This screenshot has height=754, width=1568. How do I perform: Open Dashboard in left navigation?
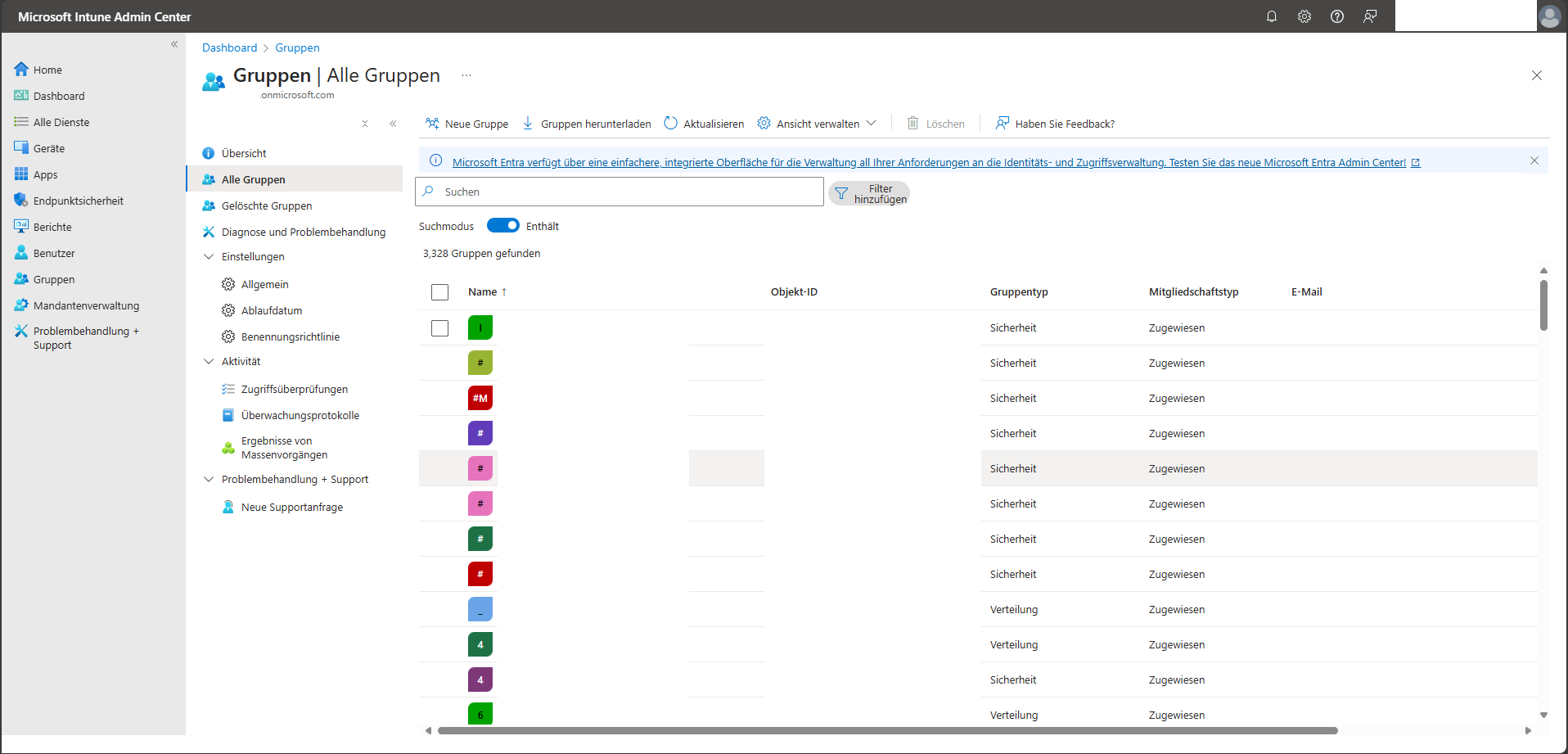[x=59, y=96]
